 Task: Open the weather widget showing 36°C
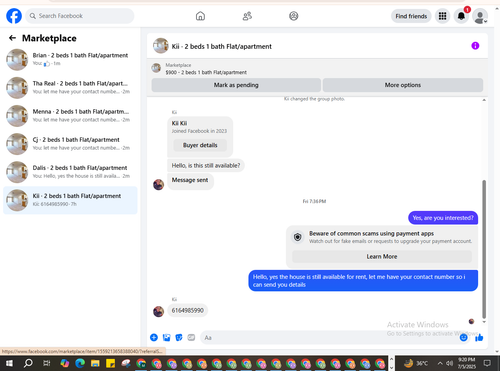pyautogui.click(x=416, y=363)
